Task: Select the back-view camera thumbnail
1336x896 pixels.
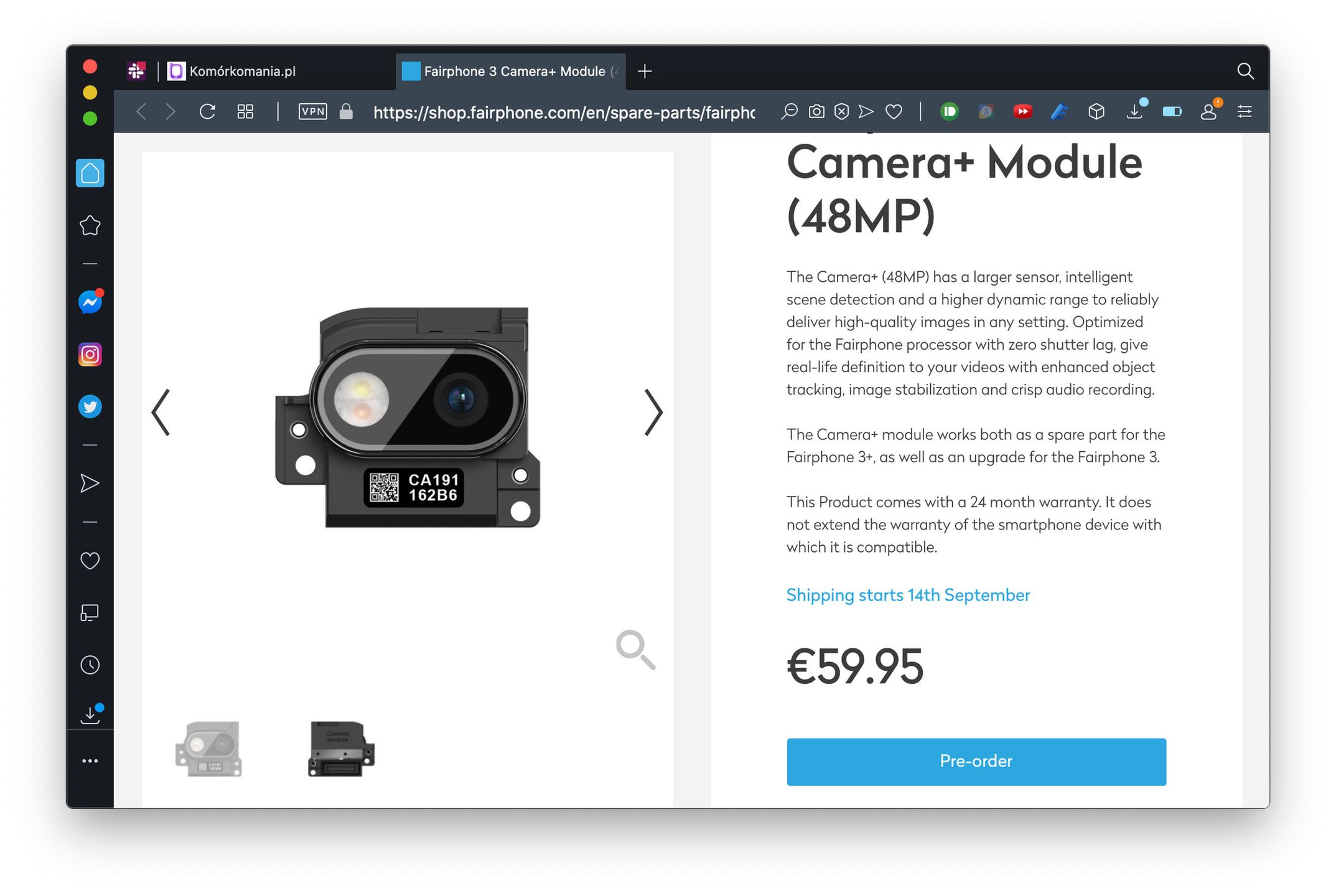Action: tap(342, 749)
